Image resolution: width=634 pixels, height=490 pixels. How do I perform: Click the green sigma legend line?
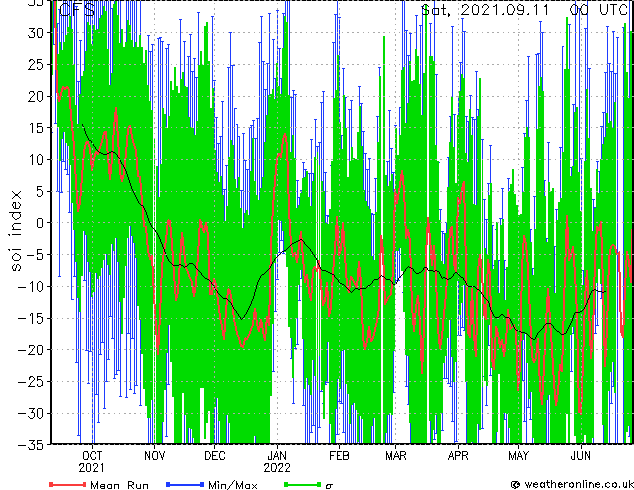pos(302,484)
